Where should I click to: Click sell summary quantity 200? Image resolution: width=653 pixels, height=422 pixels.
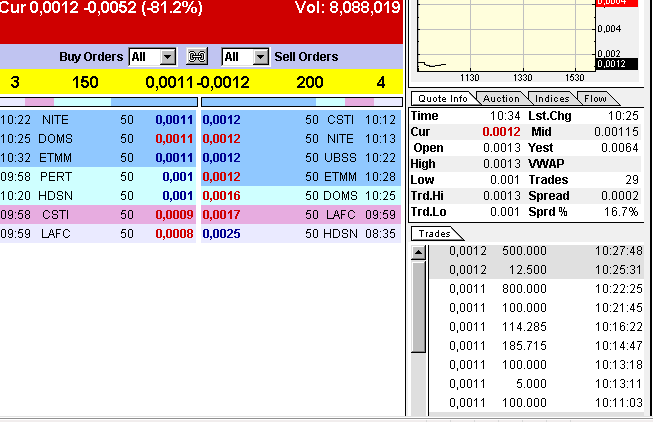pos(309,82)
